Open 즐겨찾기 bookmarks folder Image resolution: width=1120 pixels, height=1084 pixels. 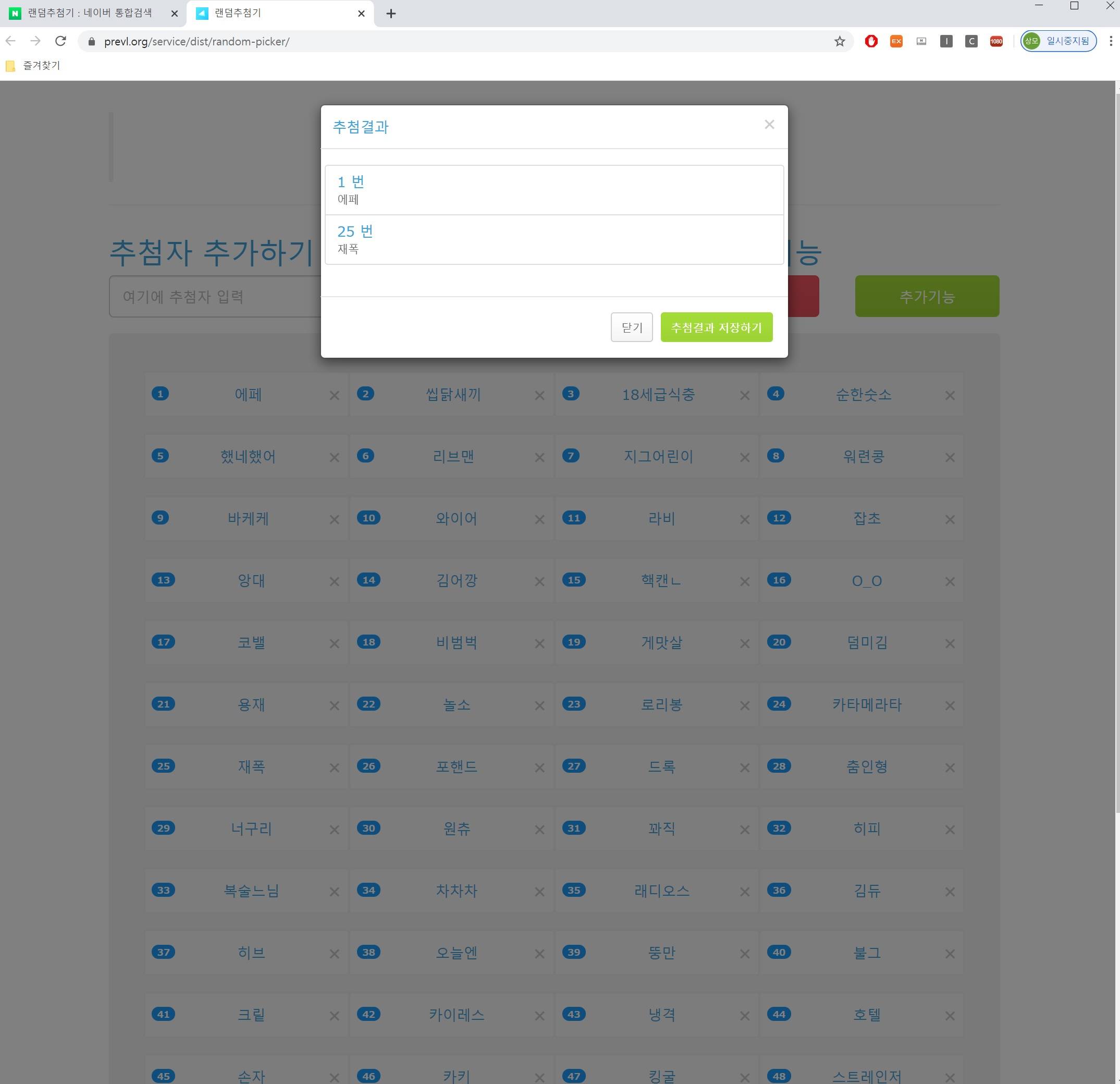(33, 66)
